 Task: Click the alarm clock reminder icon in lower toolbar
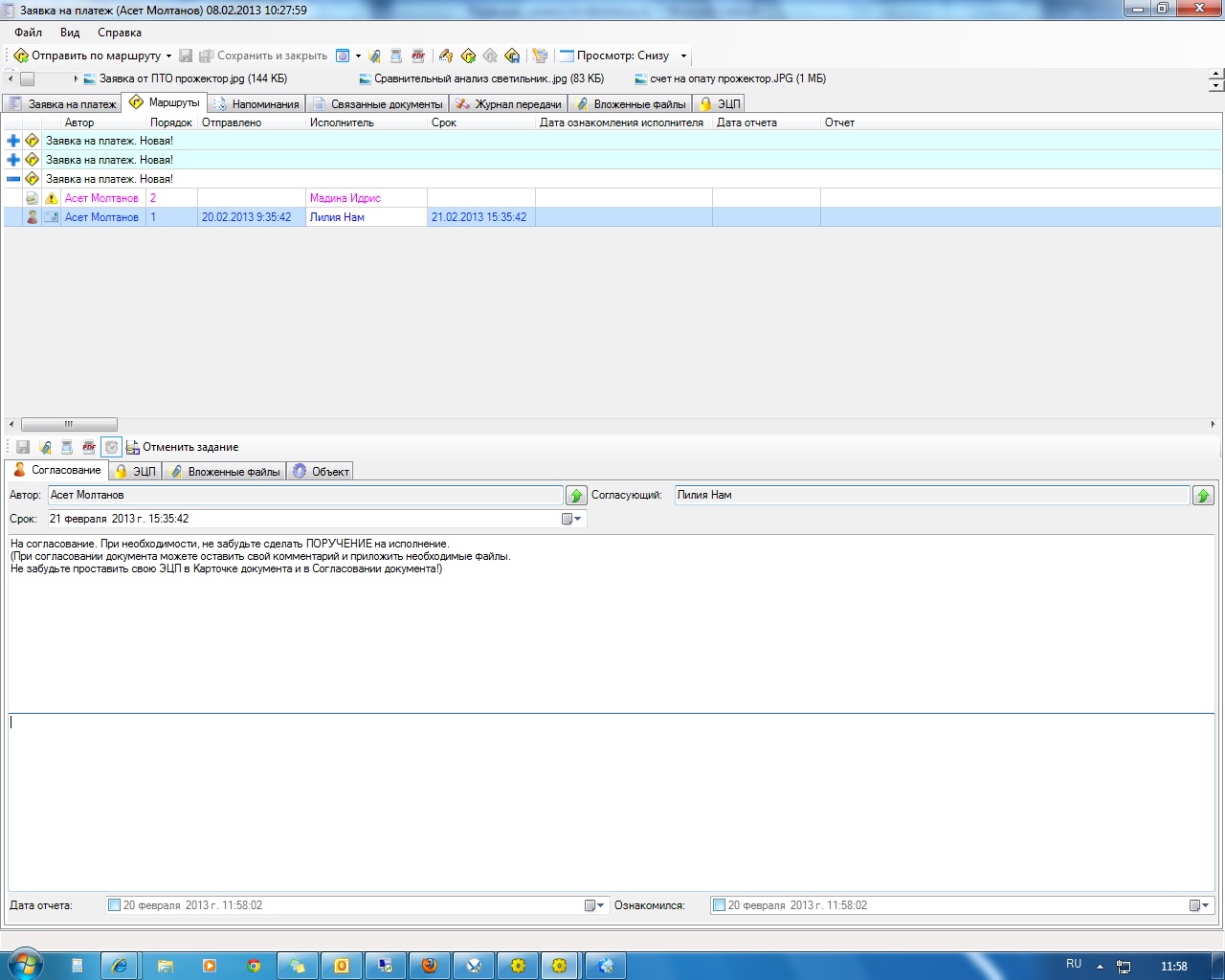pyautogui.click(x=111, y=447)
